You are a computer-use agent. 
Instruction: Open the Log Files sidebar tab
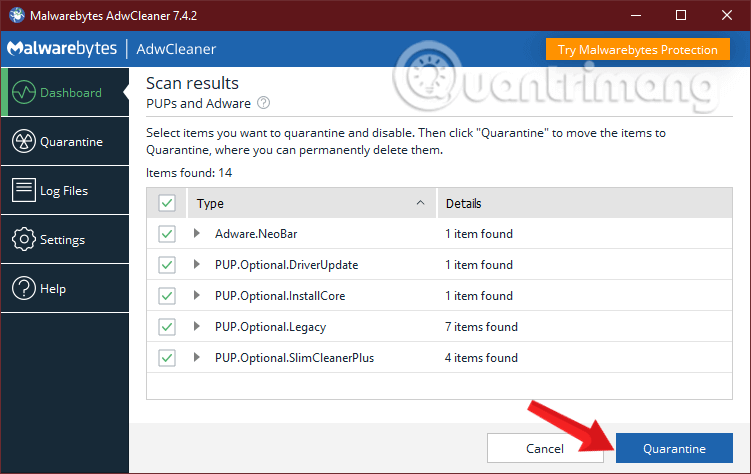click(x=65, y=190)
